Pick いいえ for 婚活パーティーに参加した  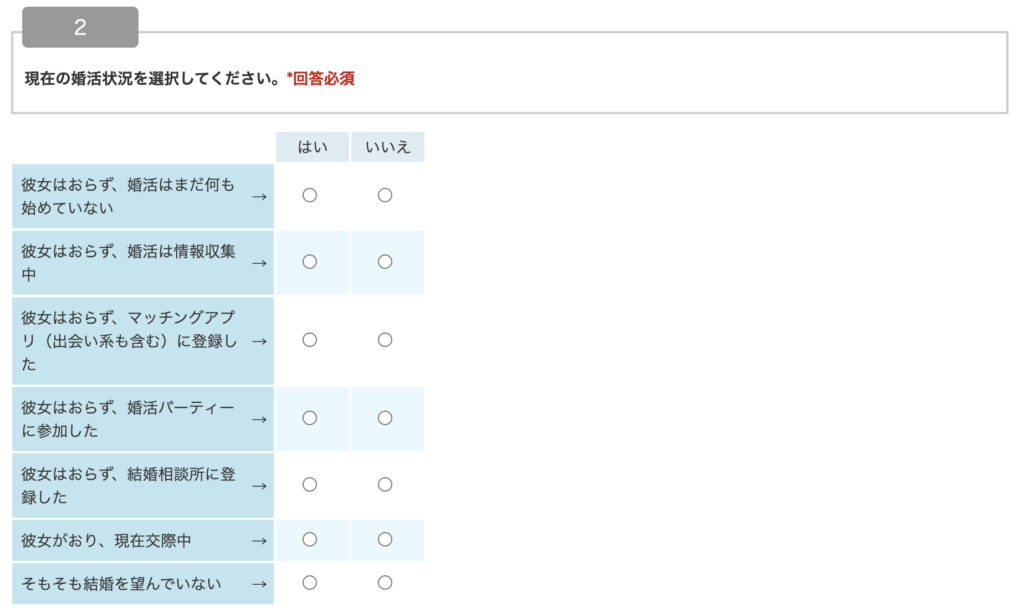(x=385, y=418)
